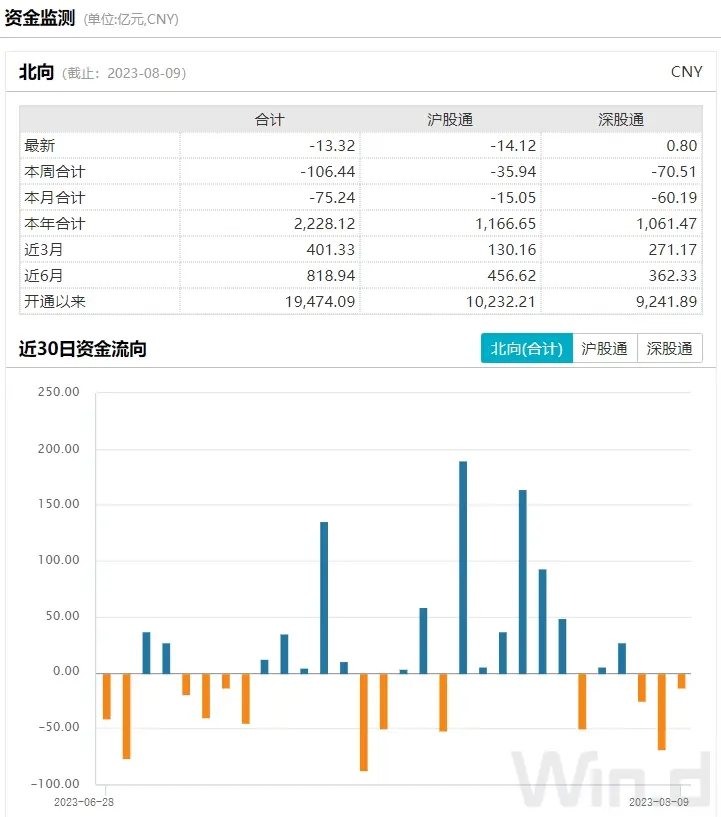This screenshot has height=817, width=721.
Task: Click the value -60.19
Action: coord(674,198)
